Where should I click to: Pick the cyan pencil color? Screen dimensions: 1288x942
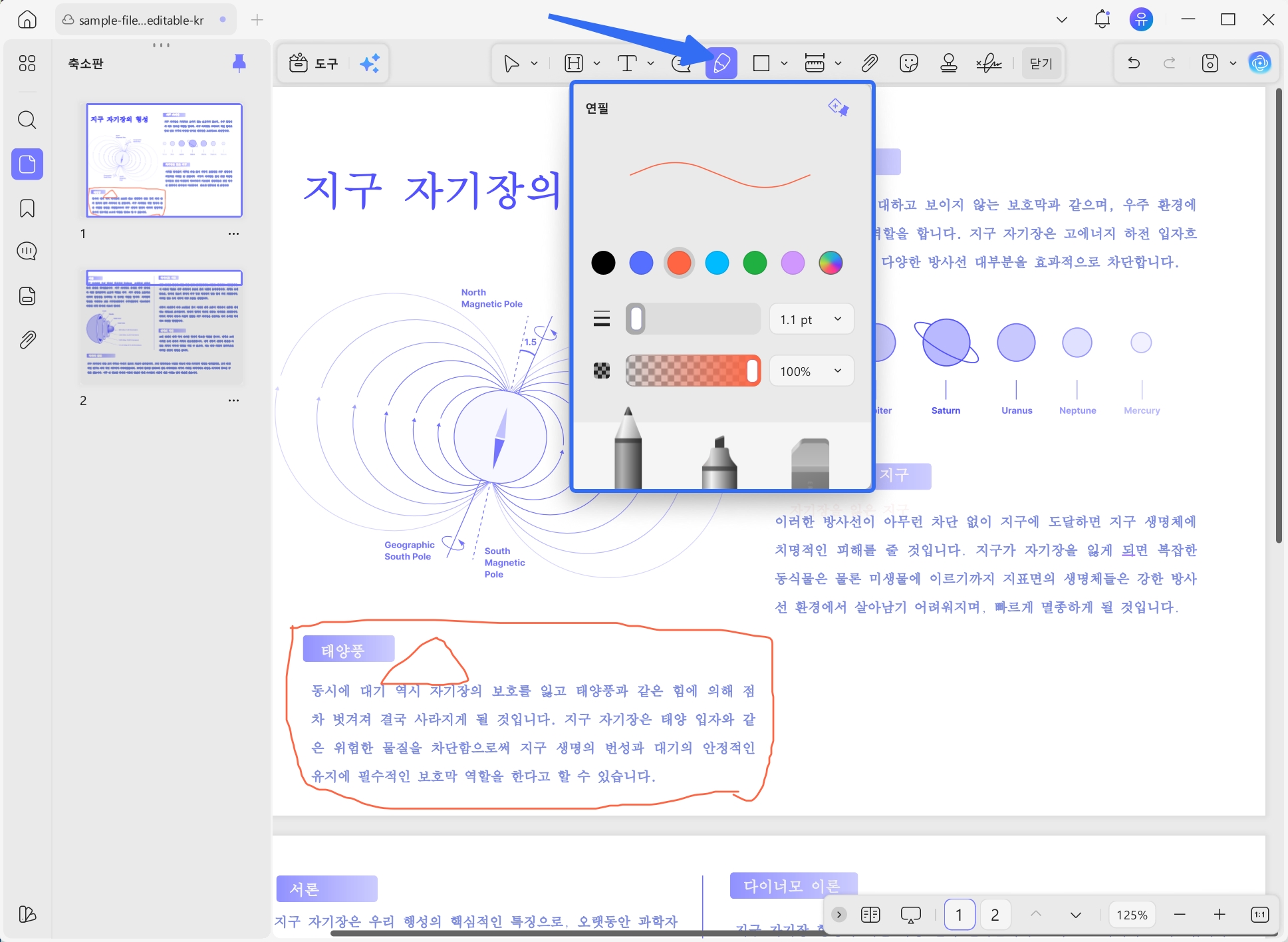coord(717,263)
